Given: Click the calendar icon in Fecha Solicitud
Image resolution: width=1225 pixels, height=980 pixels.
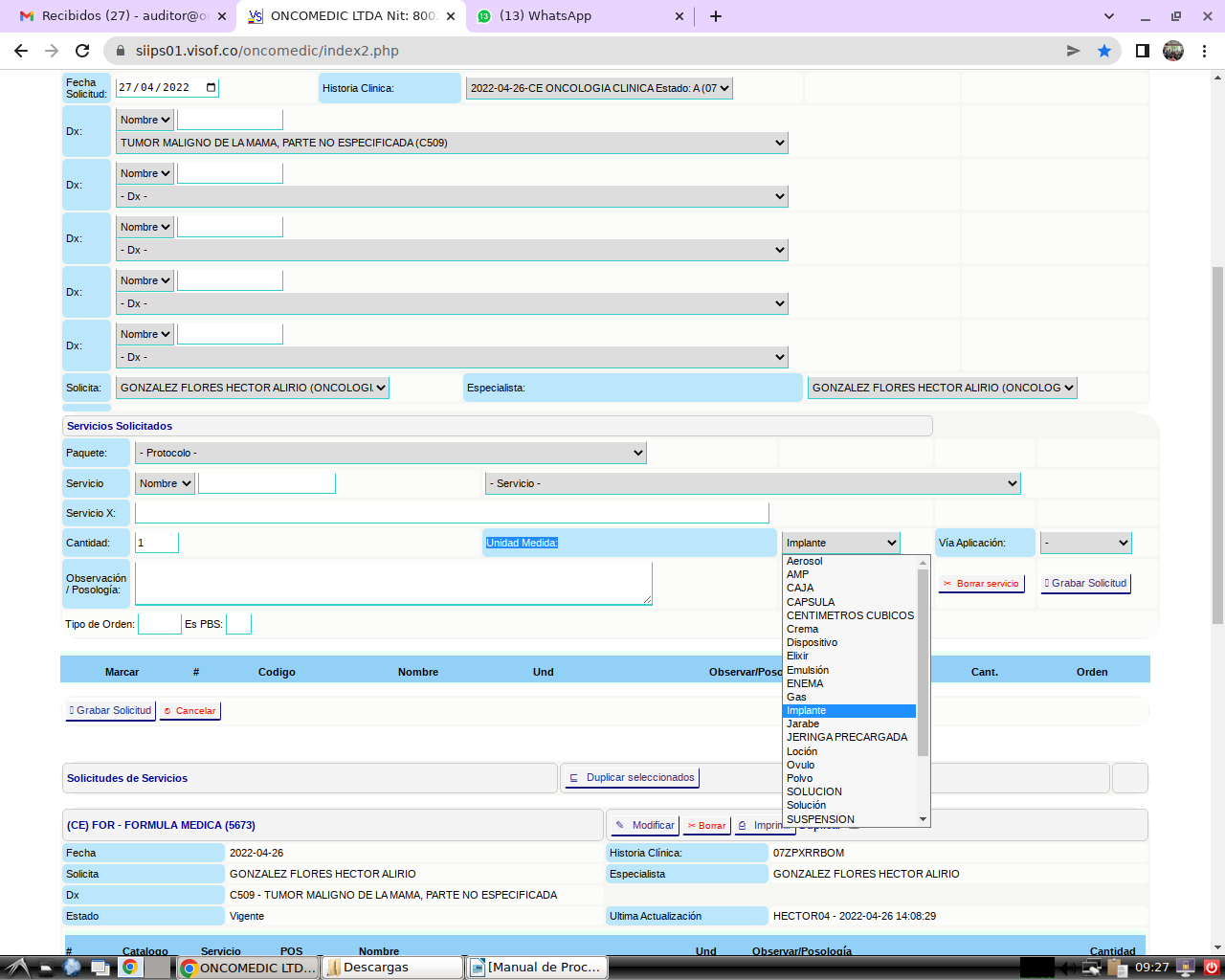Looking at the screenshot, I should tap(212, 88).
